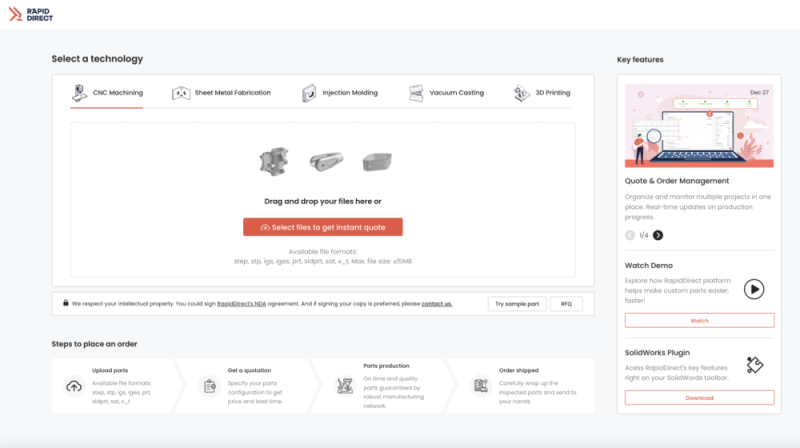Click the Try sample part button
The height and width of the screenshot is (448, 800).
tap(517, 304)
